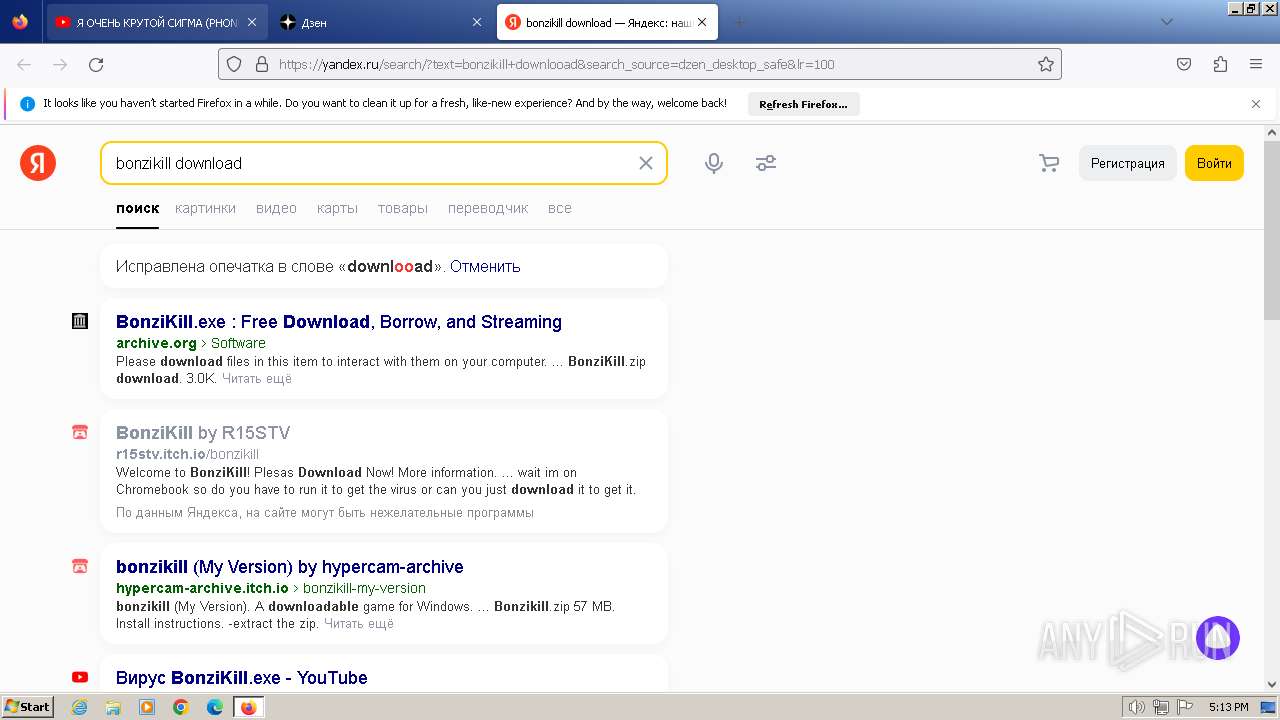The width and height of the screenshot is (1280, 720).
Task: Launch Microsoft Edge from the taskbar
Action: [215, 707]
